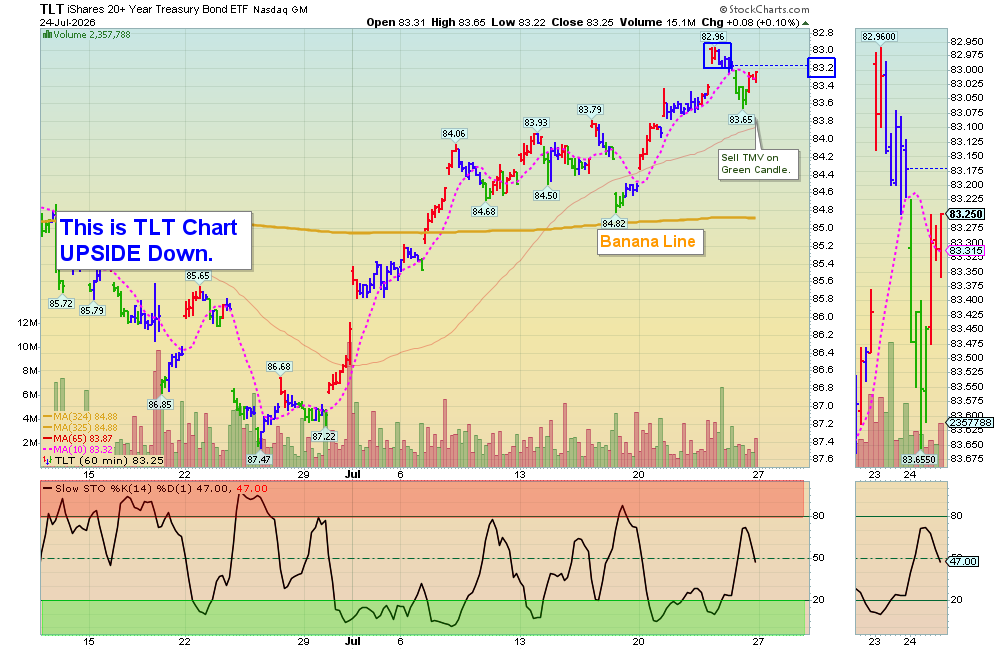Viewport: 1000px width, 650px height.
Task: Click the Volume 15.1M header value
Action: click(658, 22)
